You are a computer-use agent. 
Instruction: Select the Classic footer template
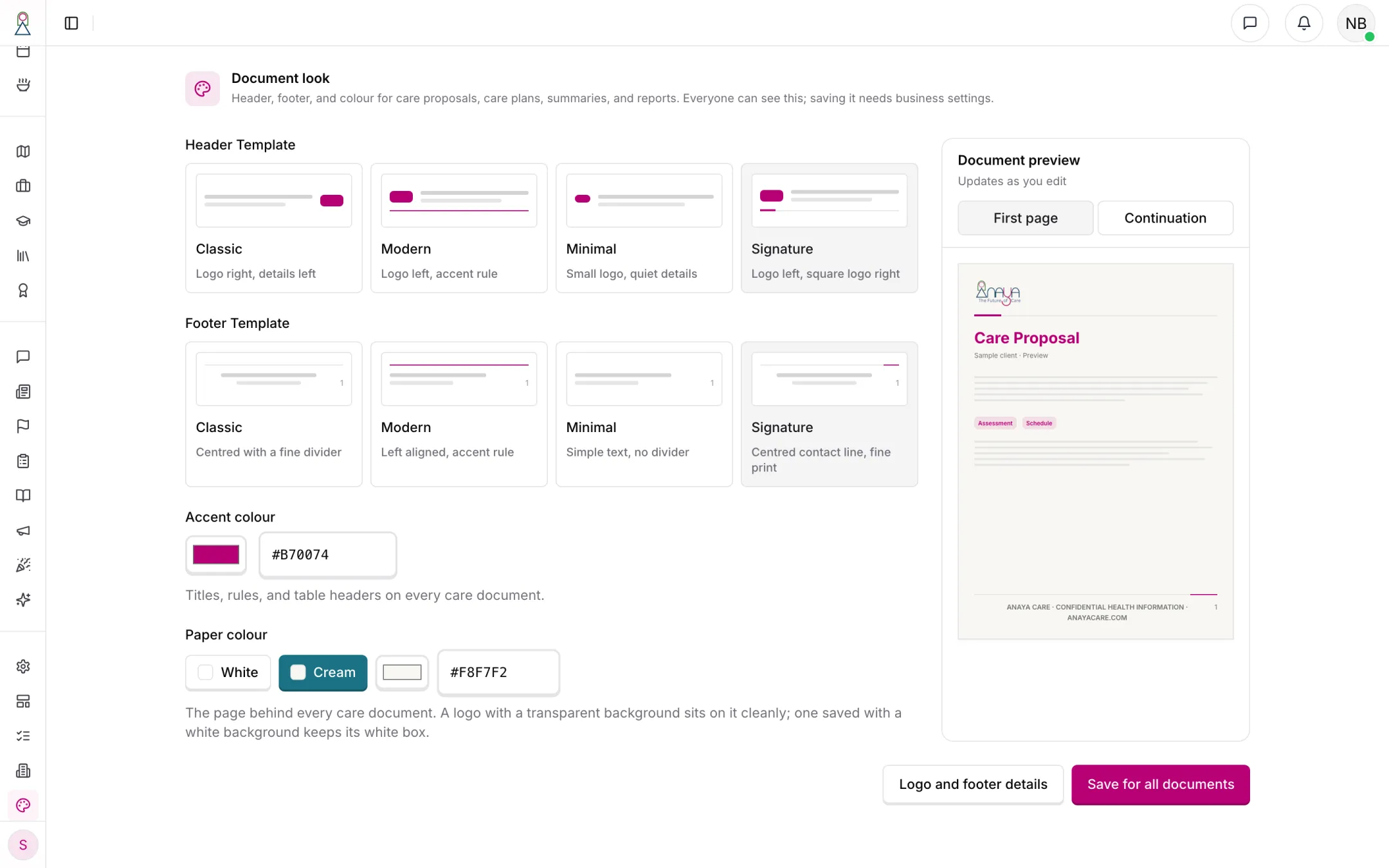(x=273, y=414)
